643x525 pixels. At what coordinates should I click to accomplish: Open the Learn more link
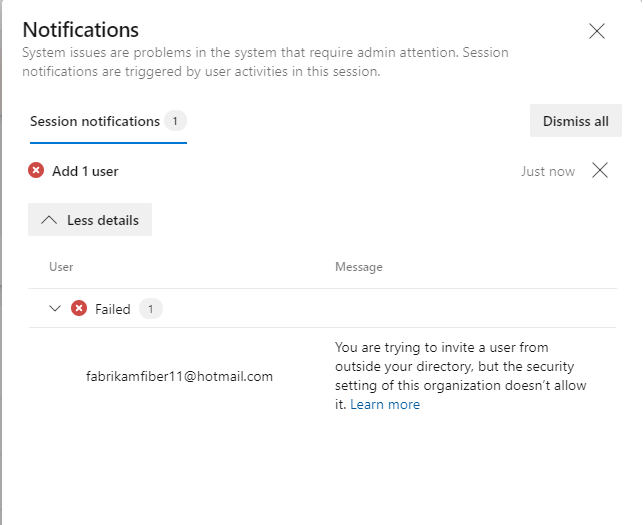pos(385,404)
